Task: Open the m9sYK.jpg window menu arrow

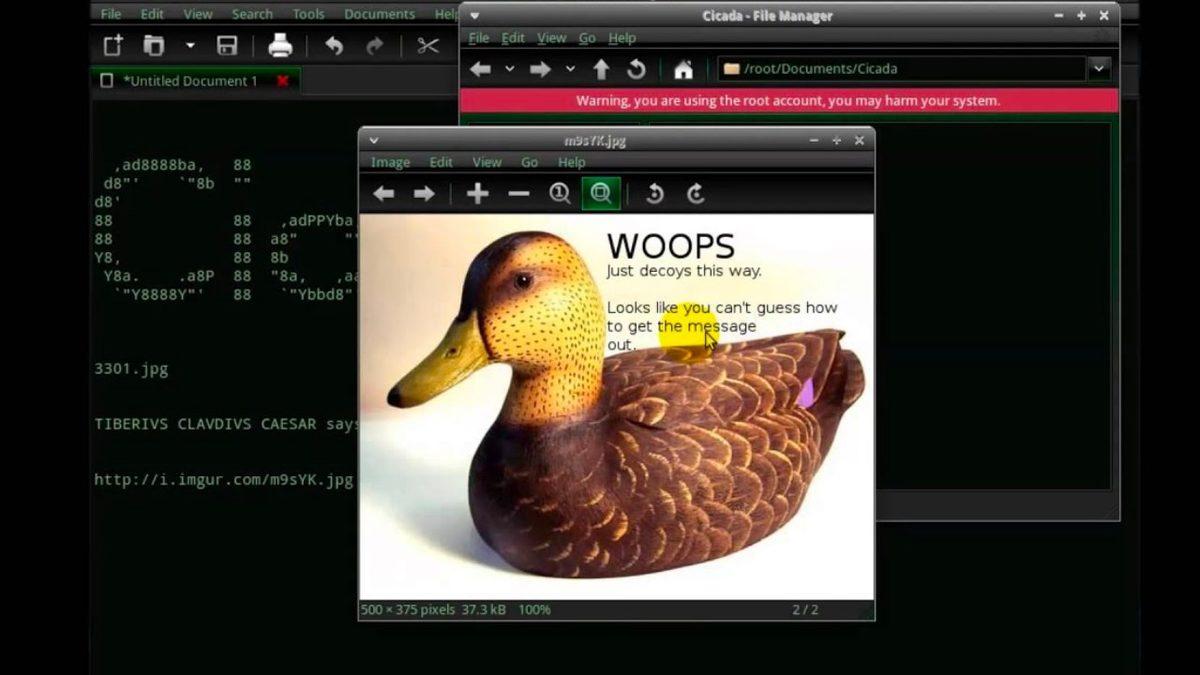Action: tap(374, 141)
